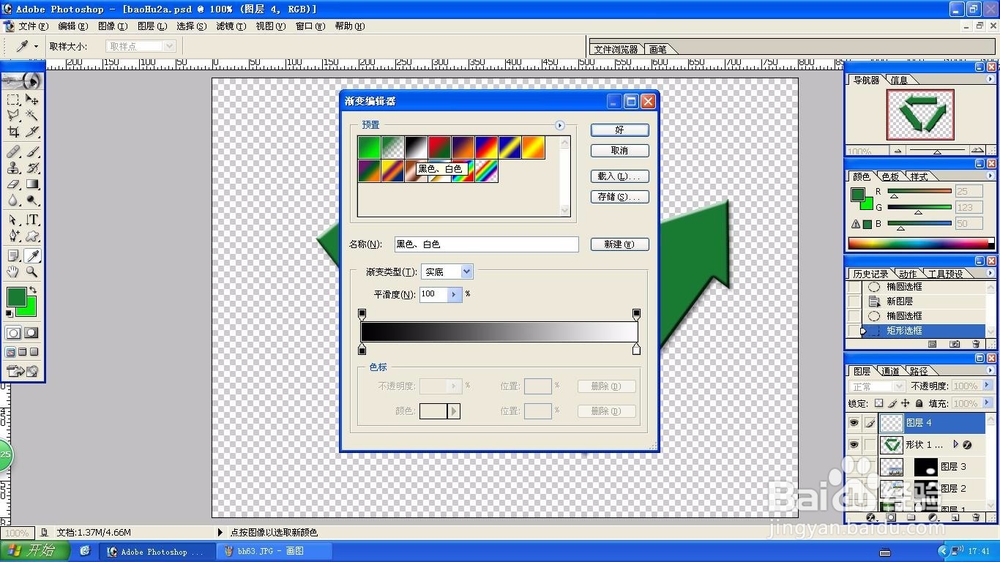Screen dimensions: 1000x562
Task: Select the Custom Shape tool
Action: point(32,235)
